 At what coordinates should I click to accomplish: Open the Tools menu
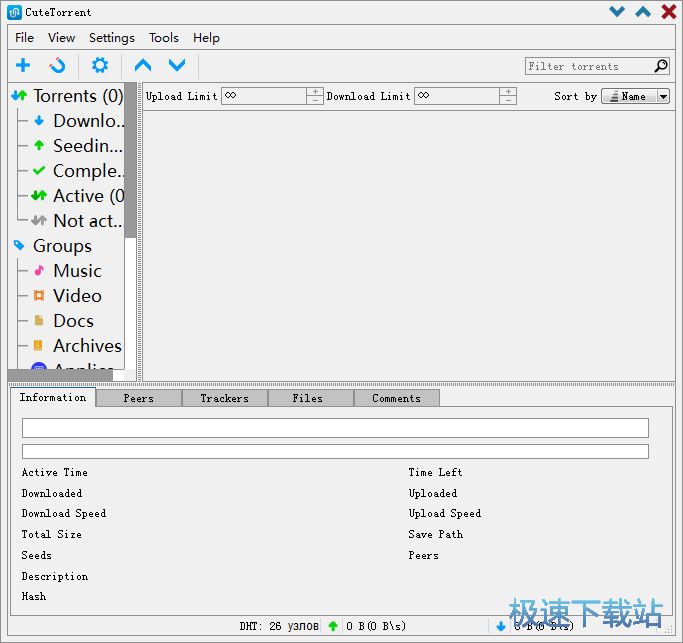click(164, 38)
